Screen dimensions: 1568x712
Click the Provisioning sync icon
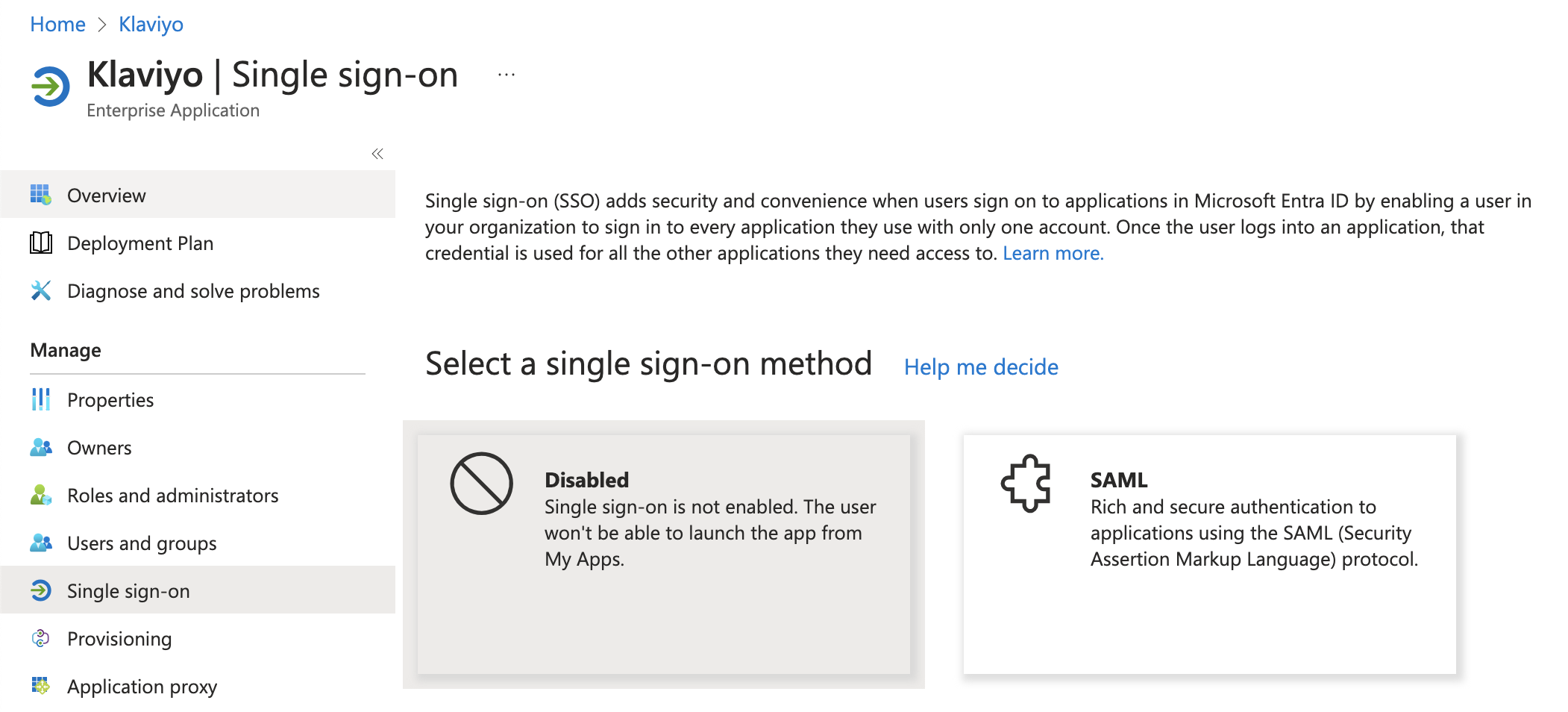click(x=43, y=638)
